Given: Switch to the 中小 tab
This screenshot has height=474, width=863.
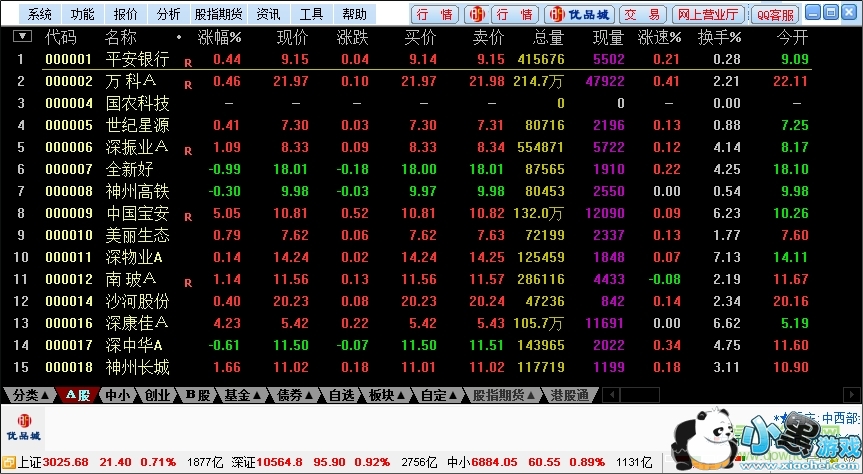Looking at the screenshot, I should pyautogui.click(x=117, y=395).
